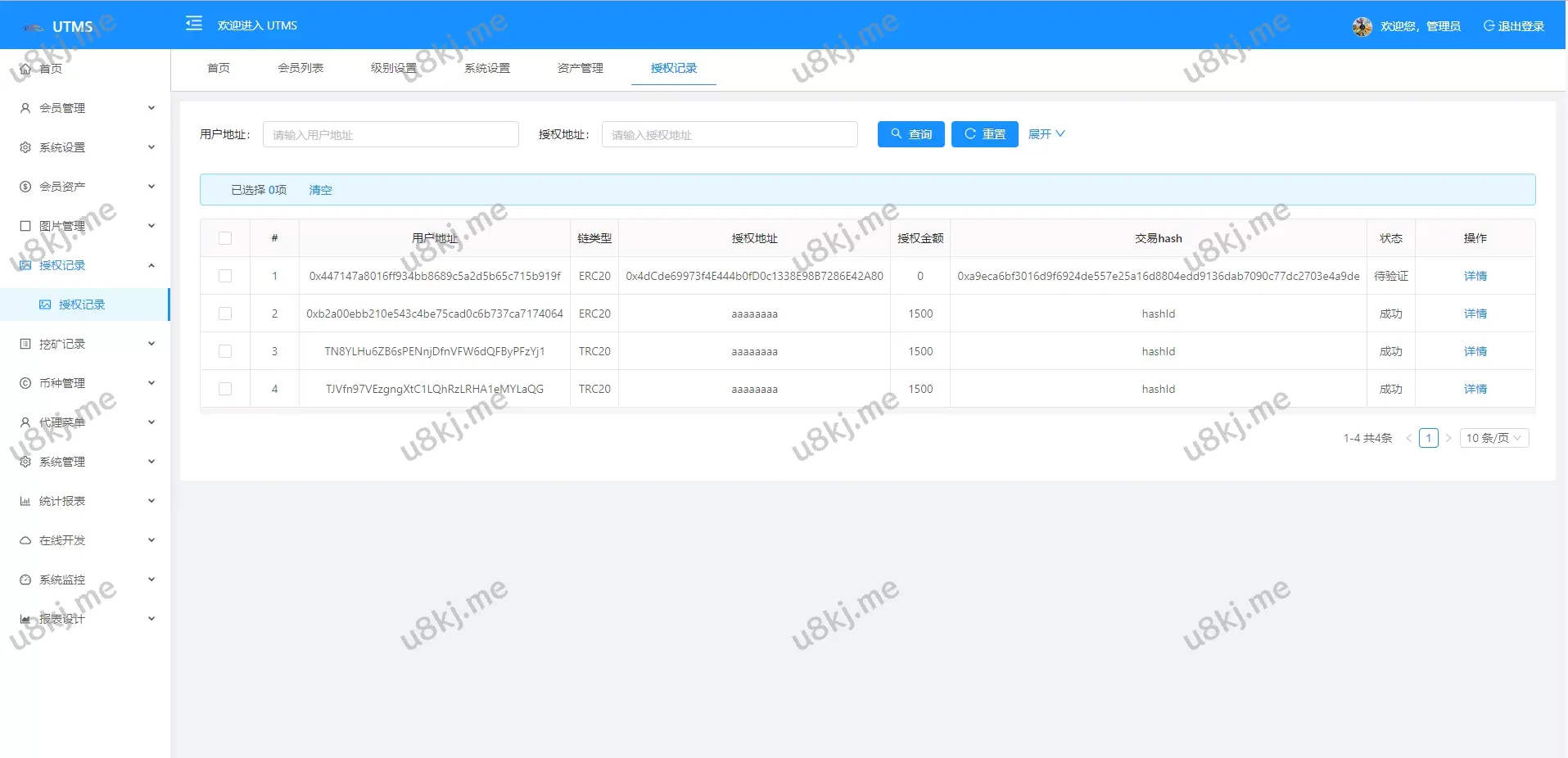Image resolution: width=1568 pixels, height=758 pixels.
Task: Switch to the 会员列表 tab
Action: pos(300,68)
